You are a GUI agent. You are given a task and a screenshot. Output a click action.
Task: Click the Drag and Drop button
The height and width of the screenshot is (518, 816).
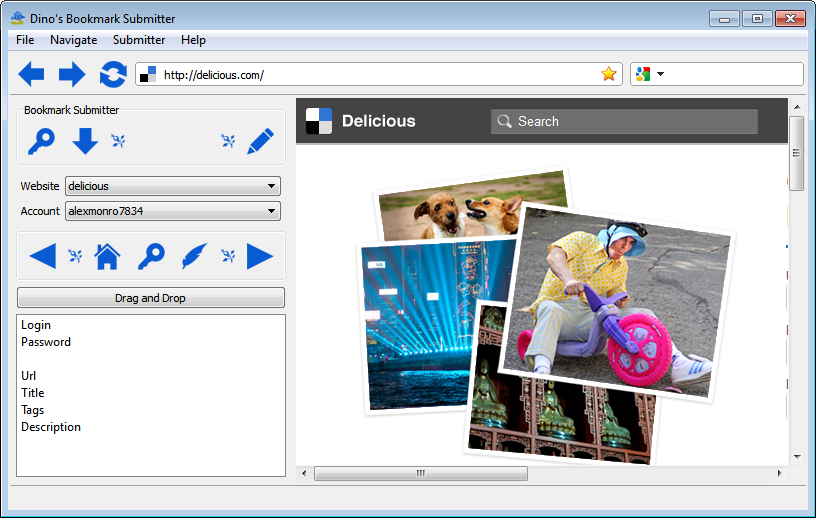click(x=151, y=298)
